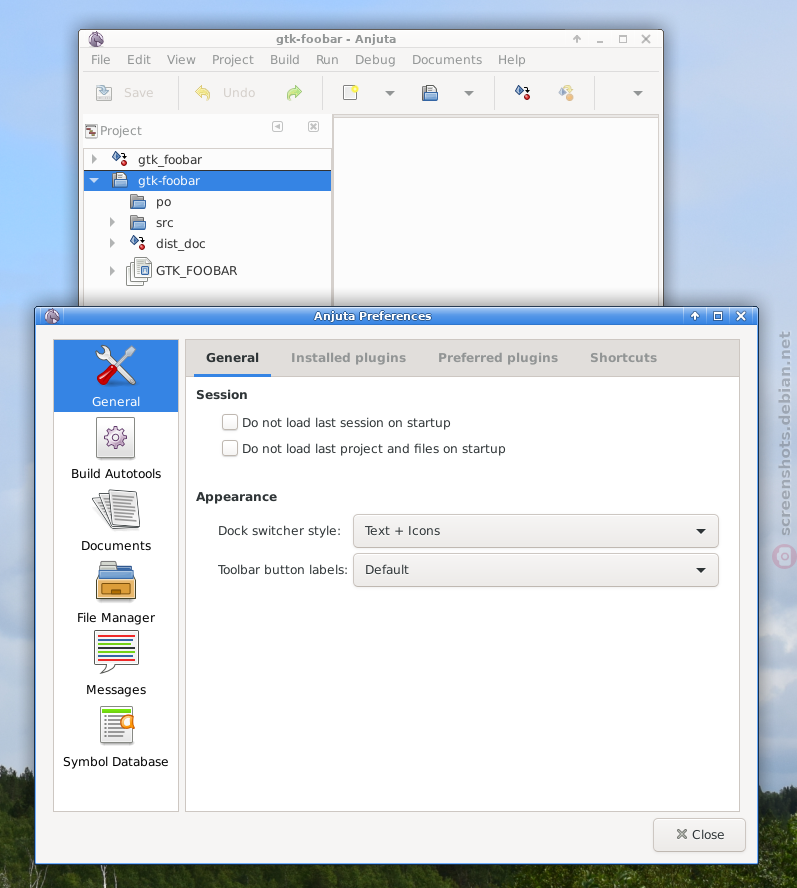Open the dropdown arrow next to New file icon
This screenshot has width=797, height=888.
tap(390, 93)
